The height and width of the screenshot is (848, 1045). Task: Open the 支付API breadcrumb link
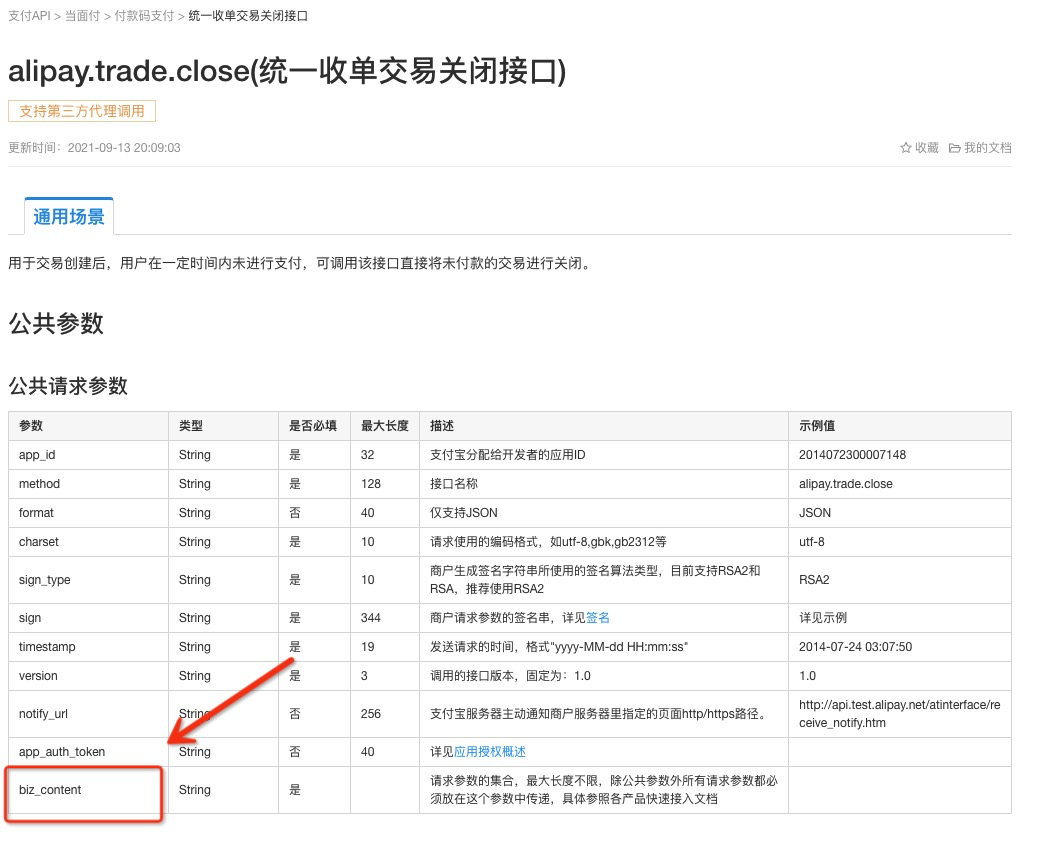click(29, 15)
